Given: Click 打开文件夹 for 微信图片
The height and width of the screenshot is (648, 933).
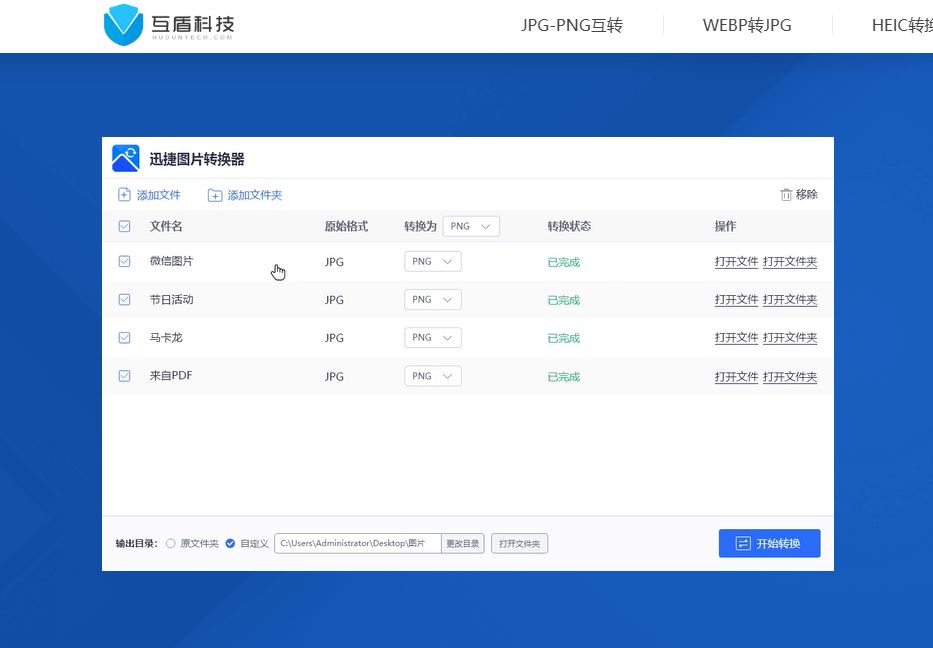Looking at the screenshot, I should [x=790, y=262].
